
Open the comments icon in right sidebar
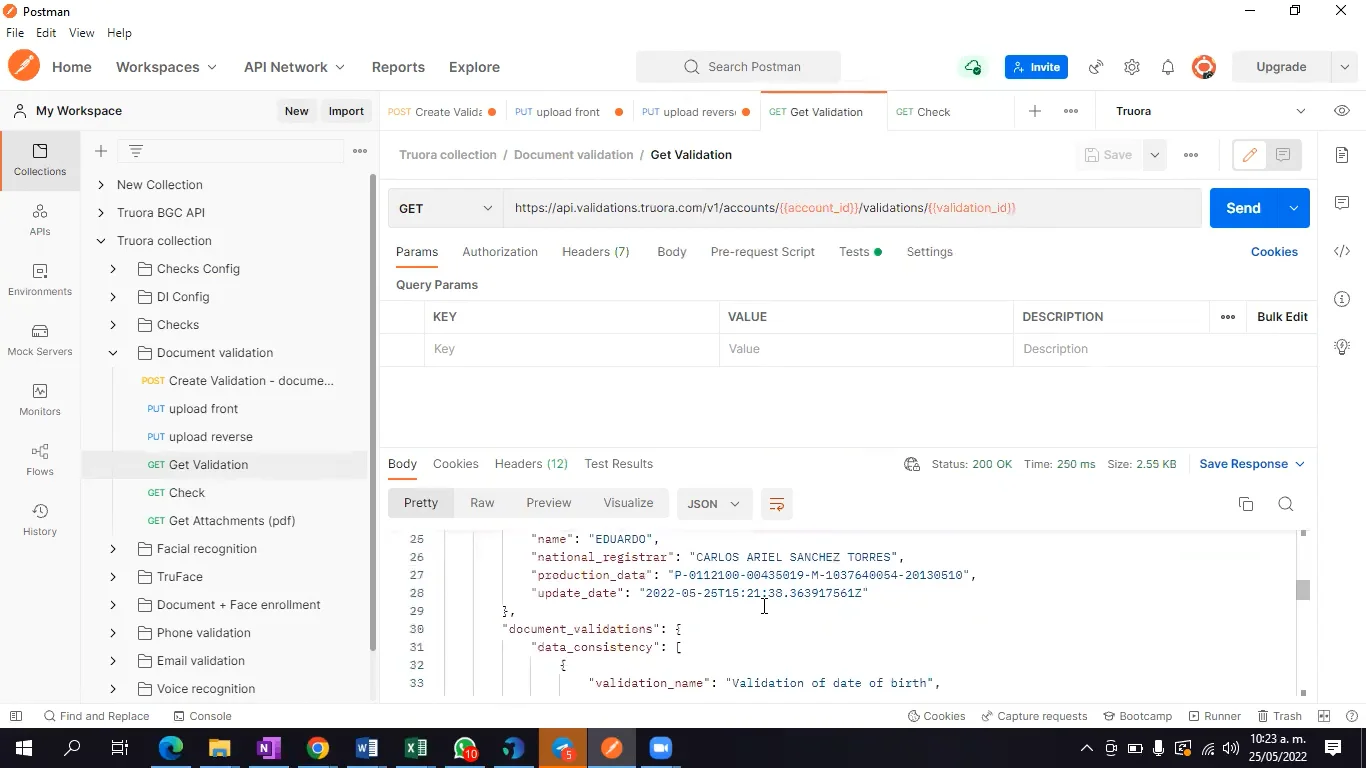[1342, 203]
